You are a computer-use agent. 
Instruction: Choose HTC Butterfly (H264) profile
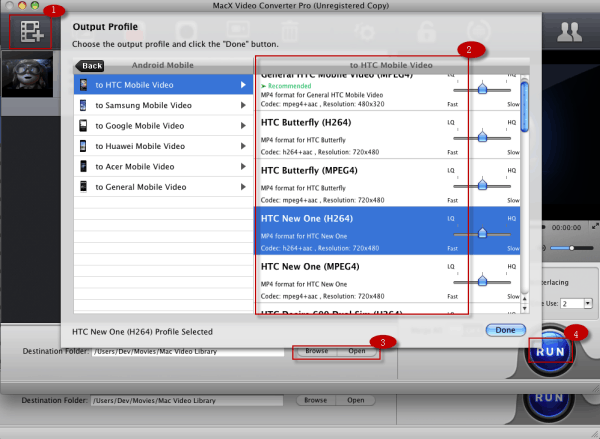click(387, 135)
